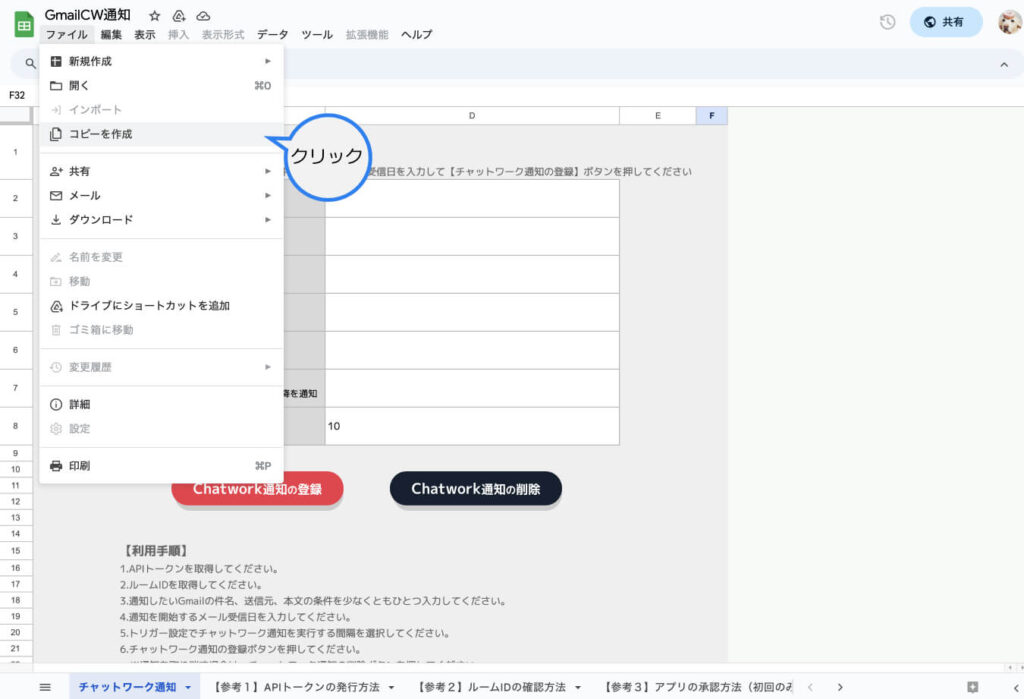Click the text 6.チャットワーク通知の登録ボタンを押してください。
Viewport: 1024px width, 699px height.
240,649
